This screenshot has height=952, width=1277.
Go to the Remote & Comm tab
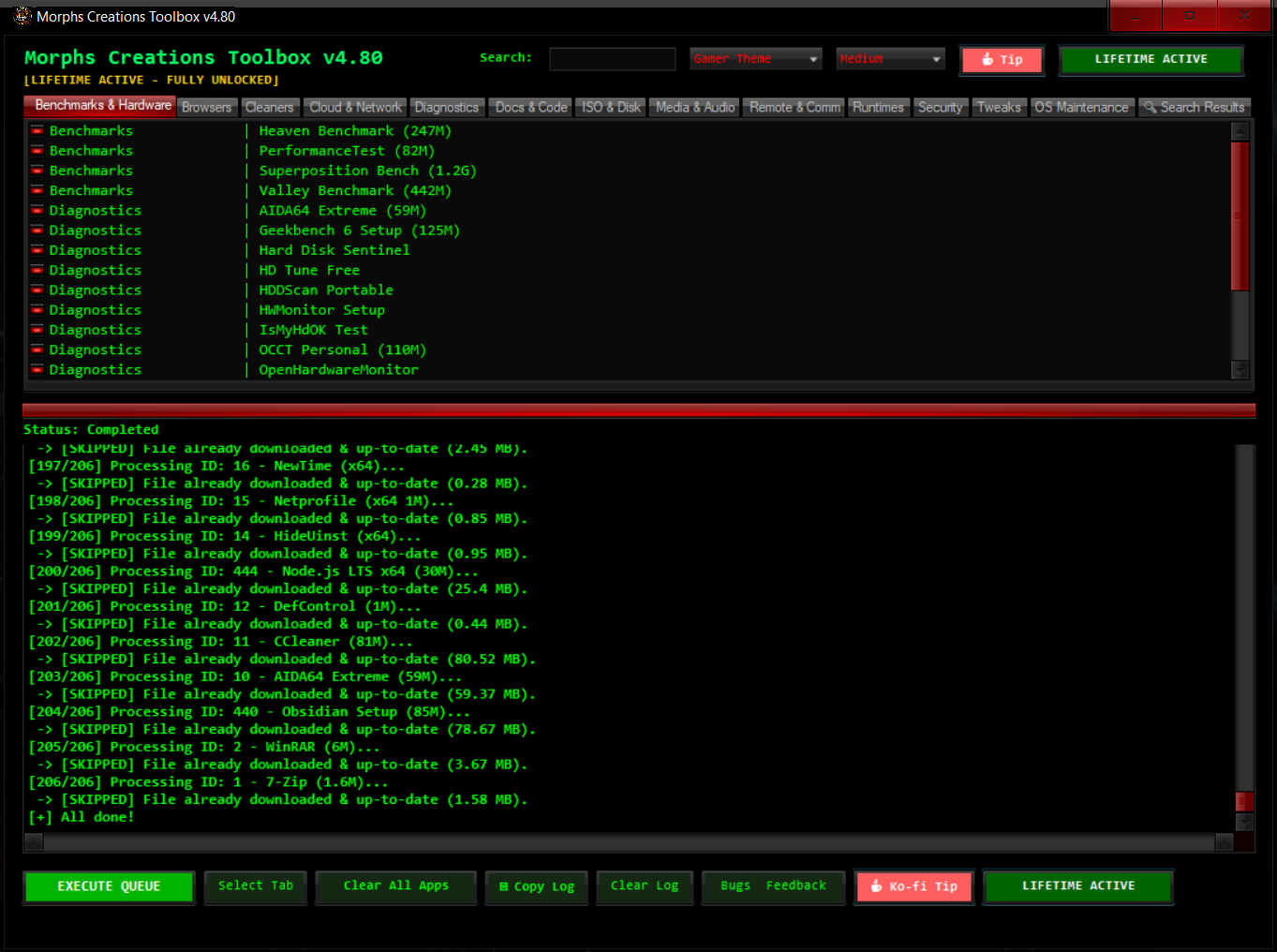[x=794, y=108]
